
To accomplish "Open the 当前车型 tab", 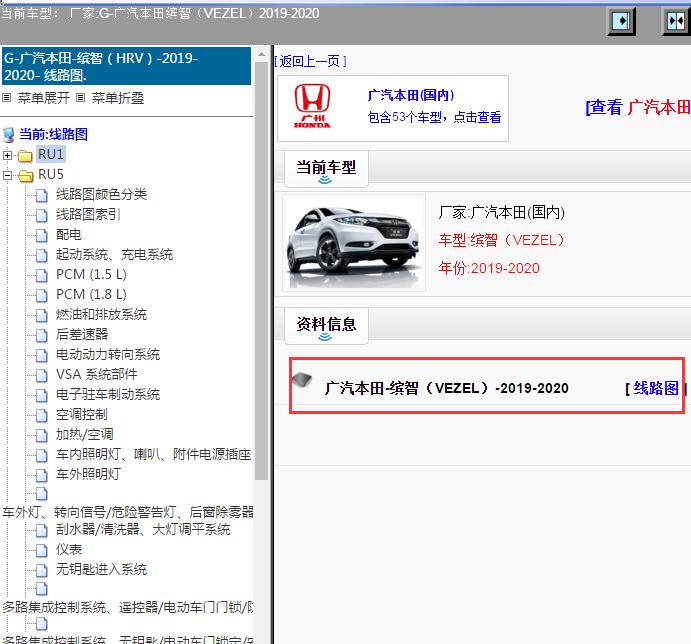I will [326, 168].
